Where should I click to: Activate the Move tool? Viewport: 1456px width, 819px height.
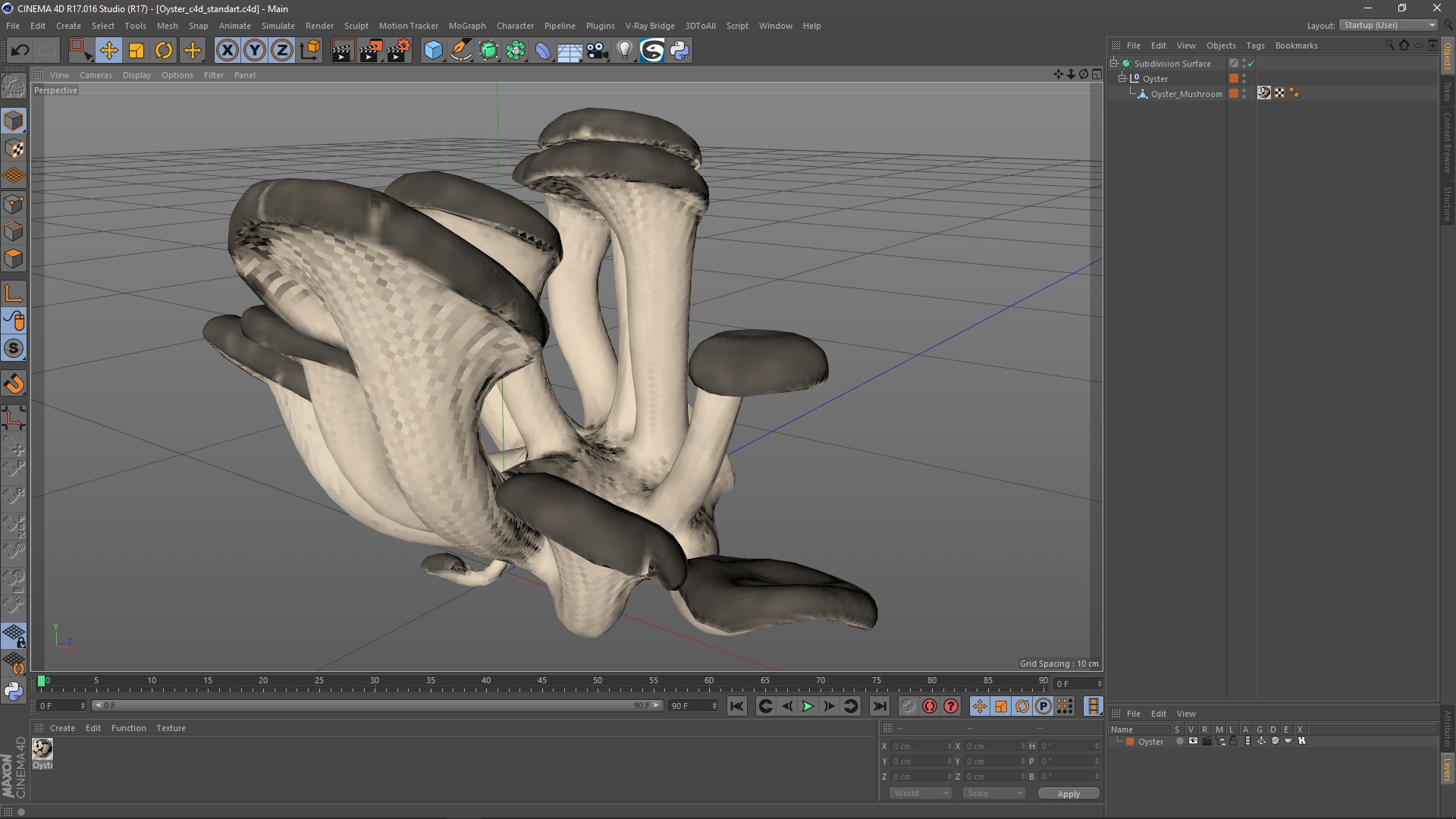(108, 51)
